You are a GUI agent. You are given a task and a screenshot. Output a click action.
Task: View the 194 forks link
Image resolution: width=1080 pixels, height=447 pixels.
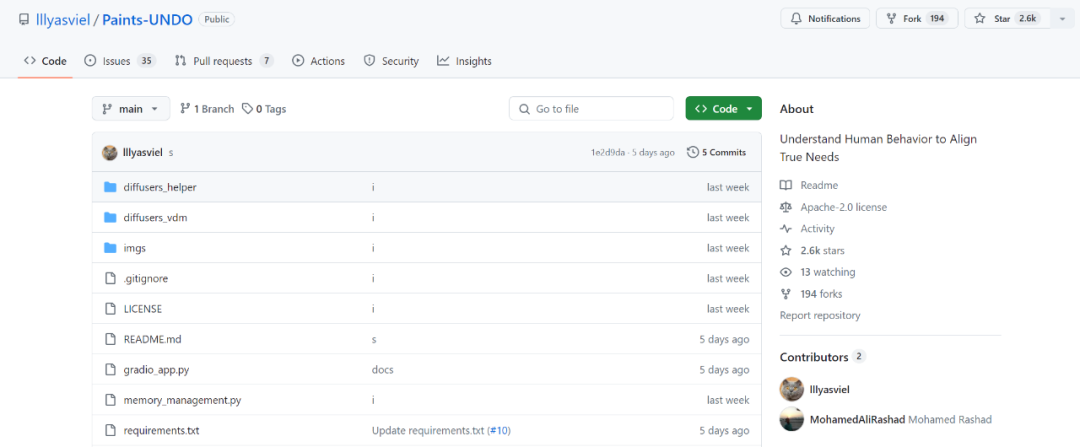821,294
